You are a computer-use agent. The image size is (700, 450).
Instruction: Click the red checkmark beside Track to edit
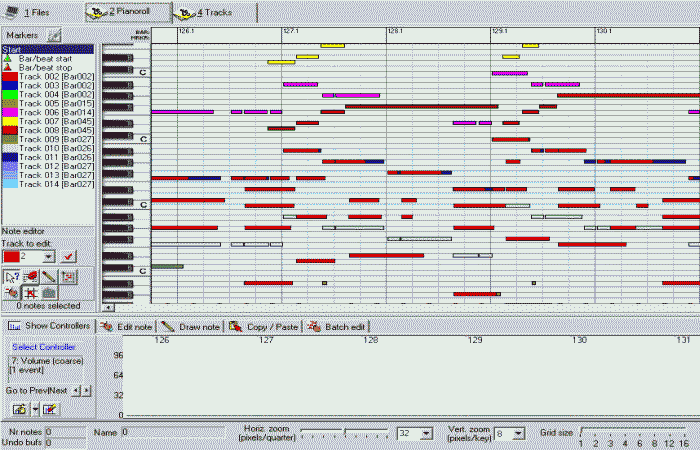tap(68, 257)
